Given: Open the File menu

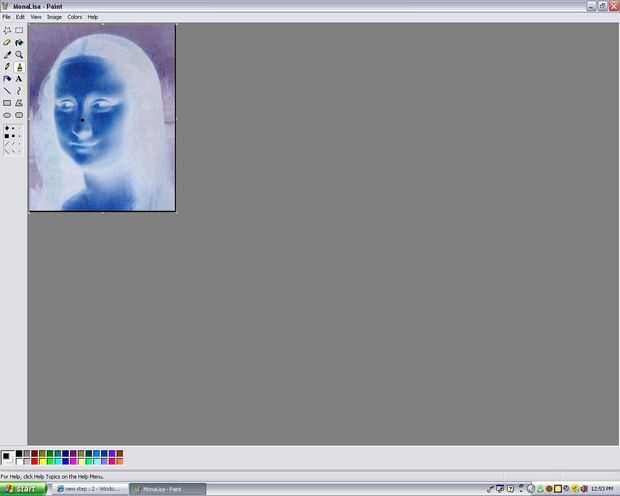Looking at the screenshot, I should (6, 17).
